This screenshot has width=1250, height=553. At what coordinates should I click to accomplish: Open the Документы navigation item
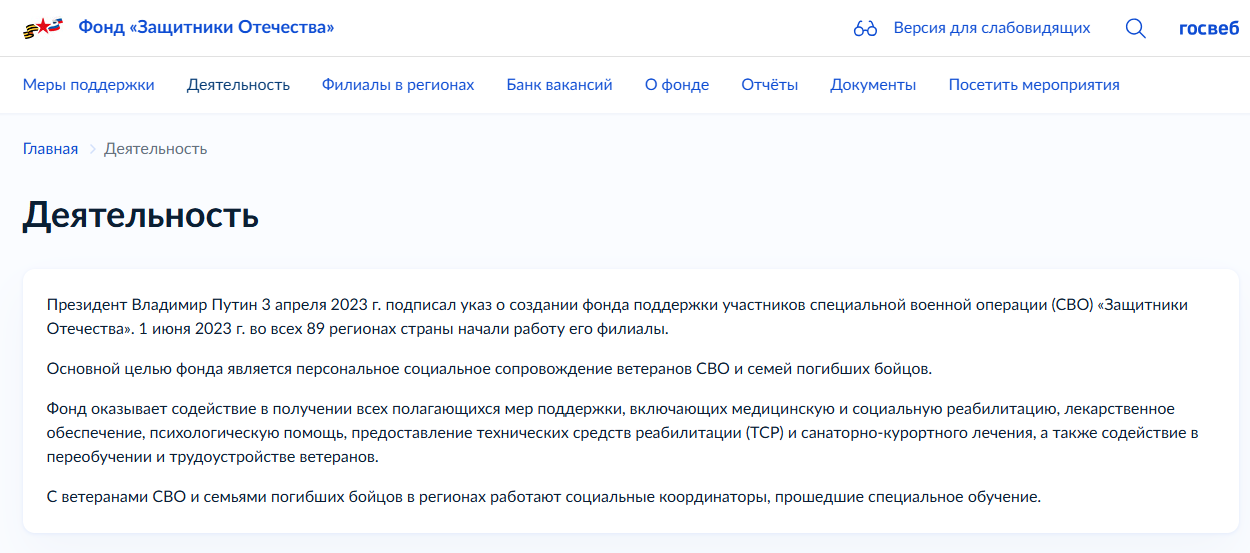pyautogui.click(x=873, y=85)
